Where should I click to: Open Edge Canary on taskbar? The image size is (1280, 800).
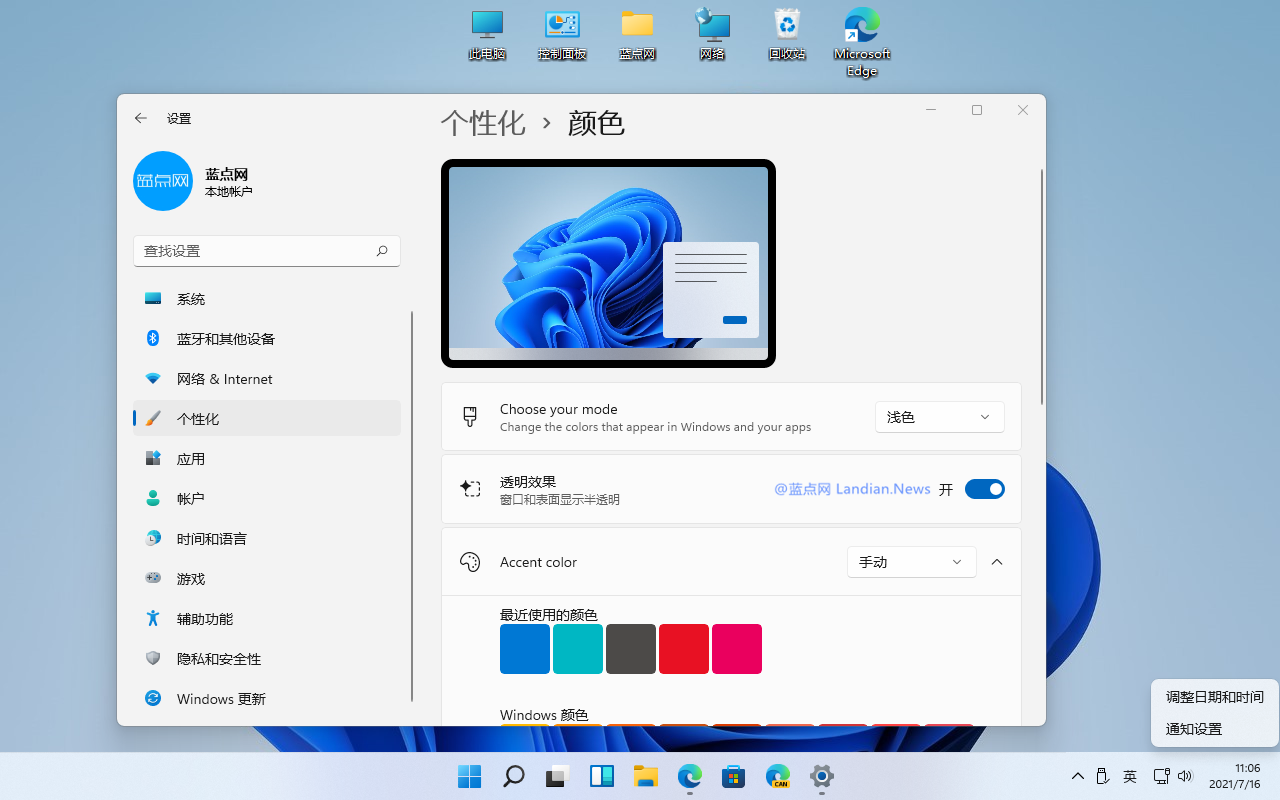tap(777, 776)
